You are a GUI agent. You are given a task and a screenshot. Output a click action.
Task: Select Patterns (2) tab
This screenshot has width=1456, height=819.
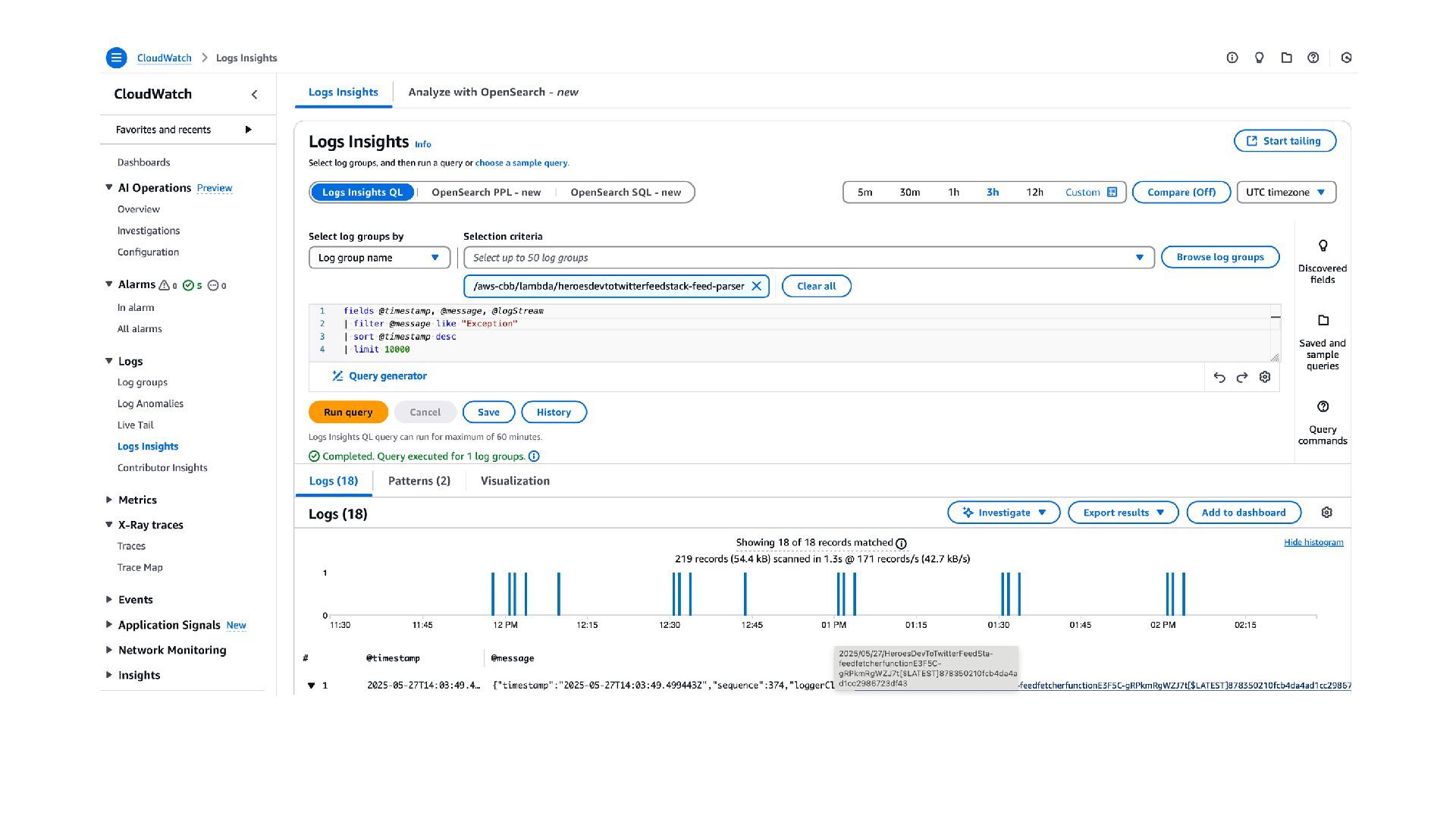coord(419,481)
